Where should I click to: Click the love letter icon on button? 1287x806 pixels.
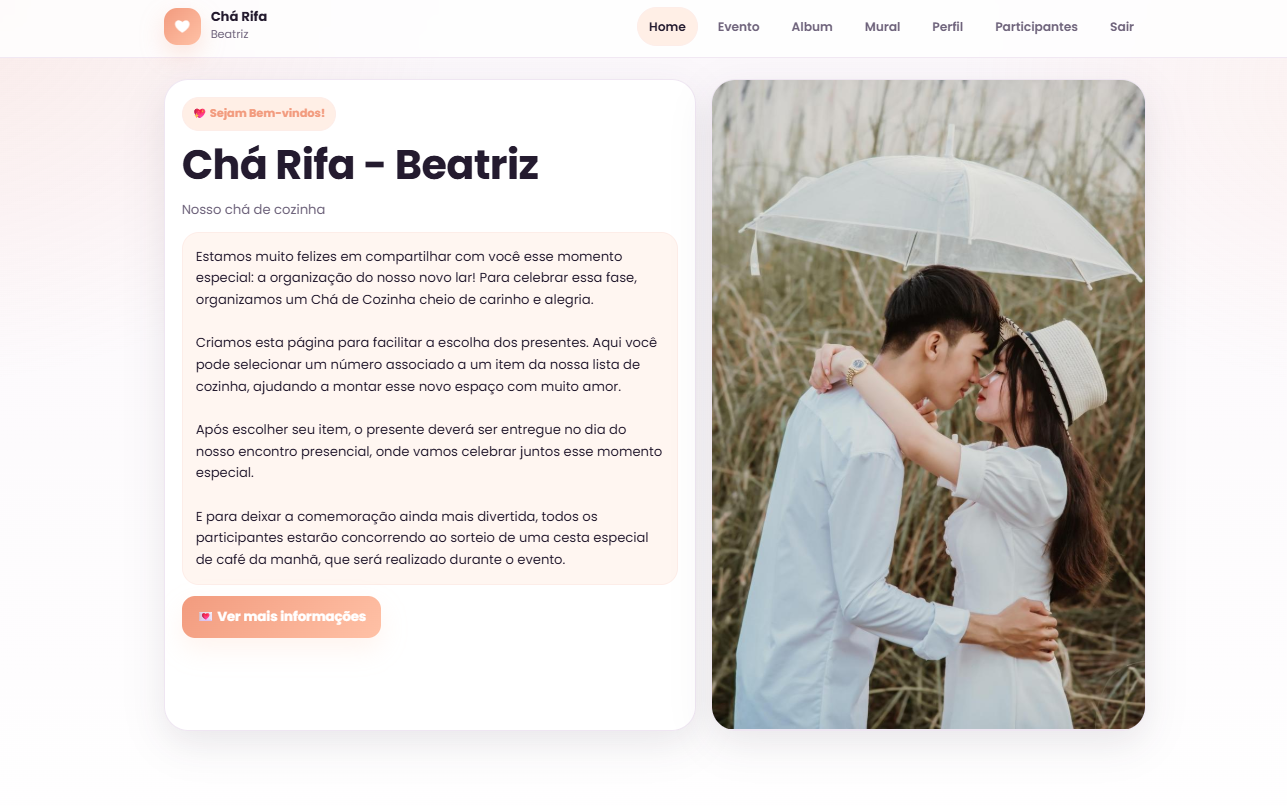click(x=205, y=616)
